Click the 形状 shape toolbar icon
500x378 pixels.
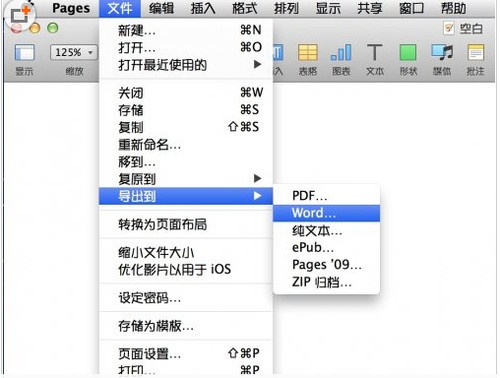point(408,53)
